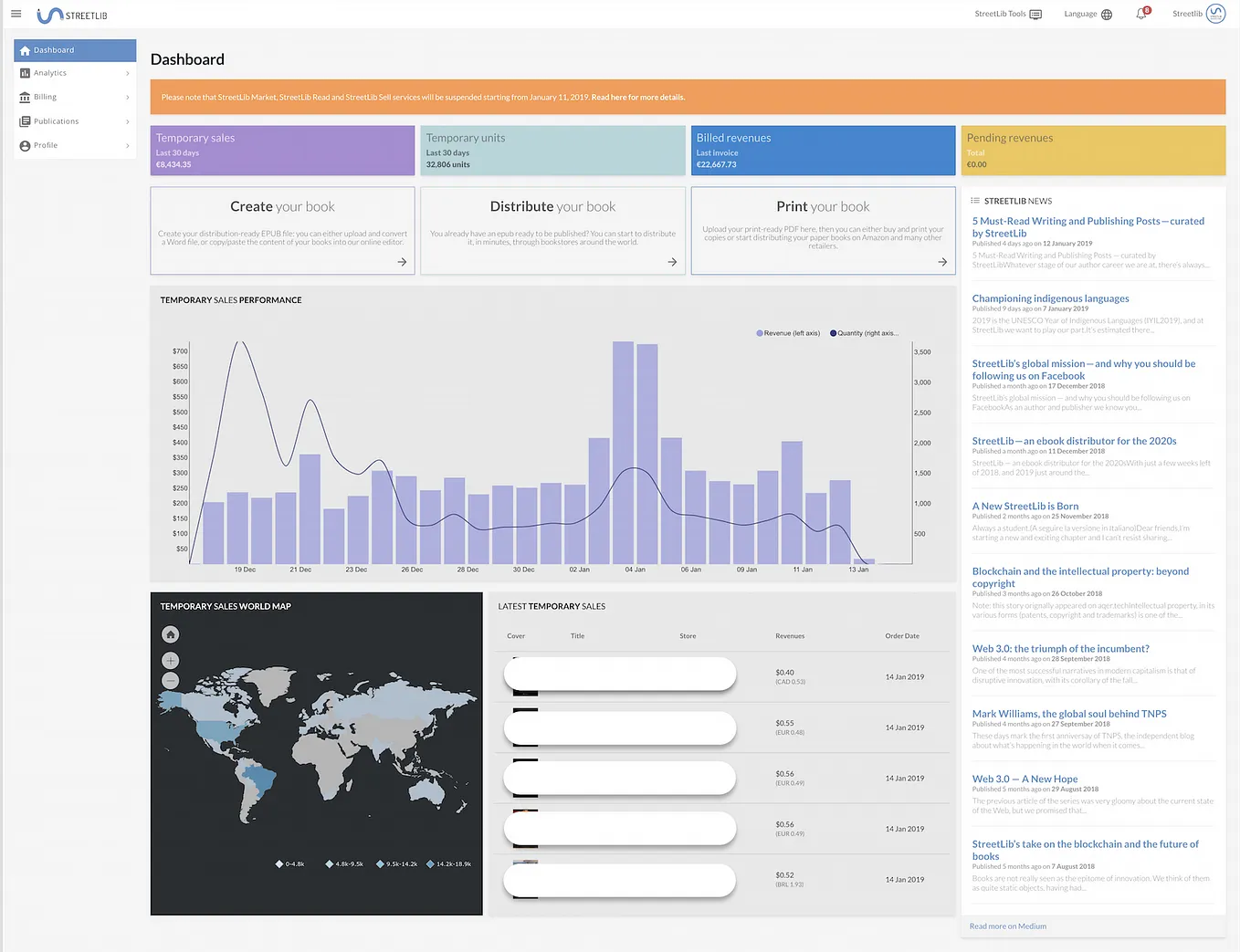The width and height of the screenshot is (1240, 952).
Task: Click the Publications book icon
Action: 25,121
